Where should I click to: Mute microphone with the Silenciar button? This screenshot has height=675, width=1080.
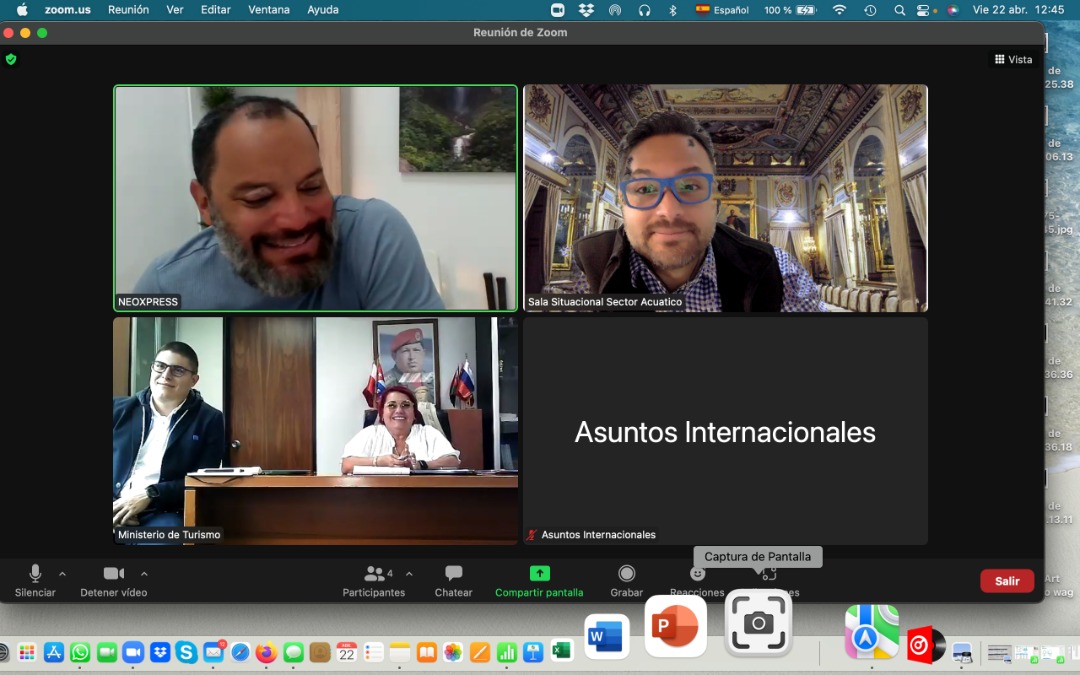pyautogui.click(x=35, y=580)
